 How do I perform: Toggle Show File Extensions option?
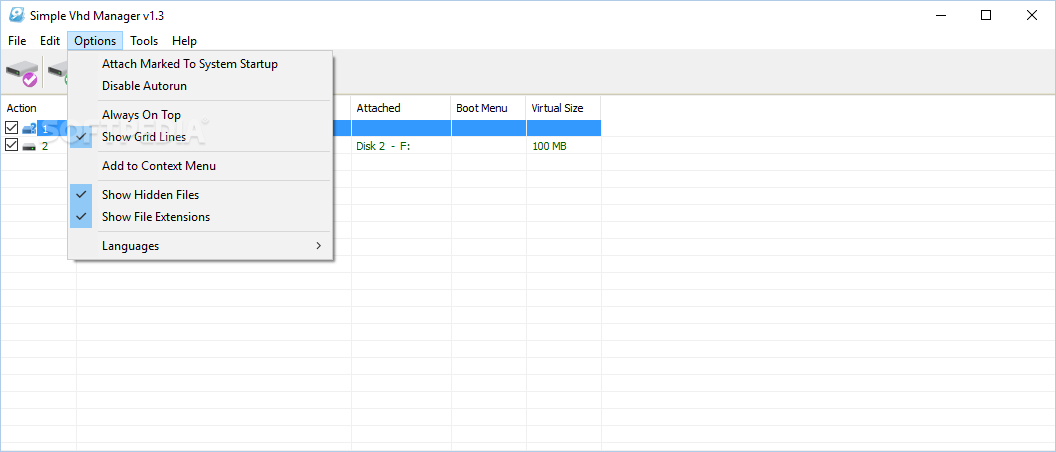click(200, 217)
